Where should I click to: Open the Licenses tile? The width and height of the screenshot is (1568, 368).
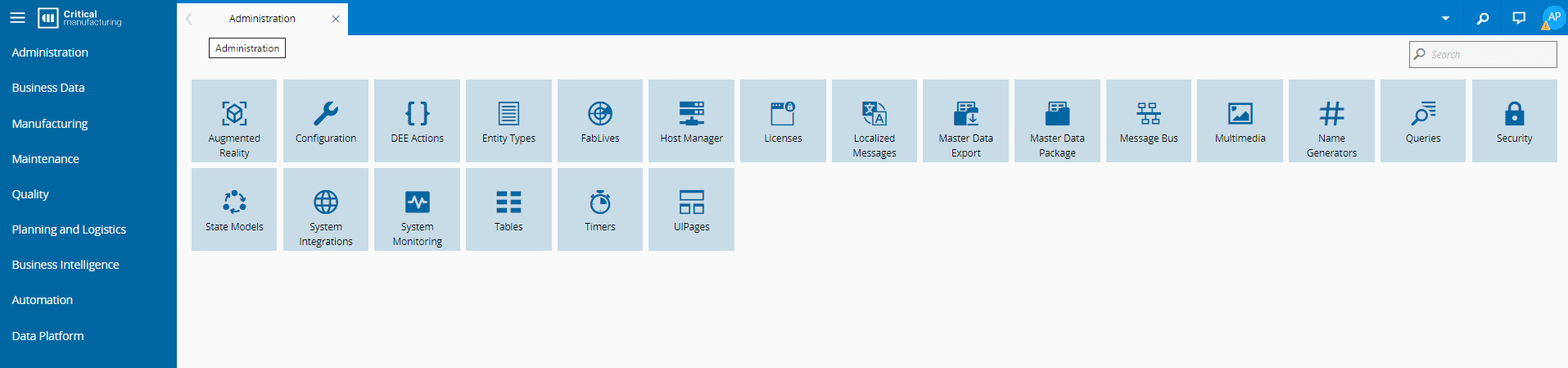click(x=783, y=120)
